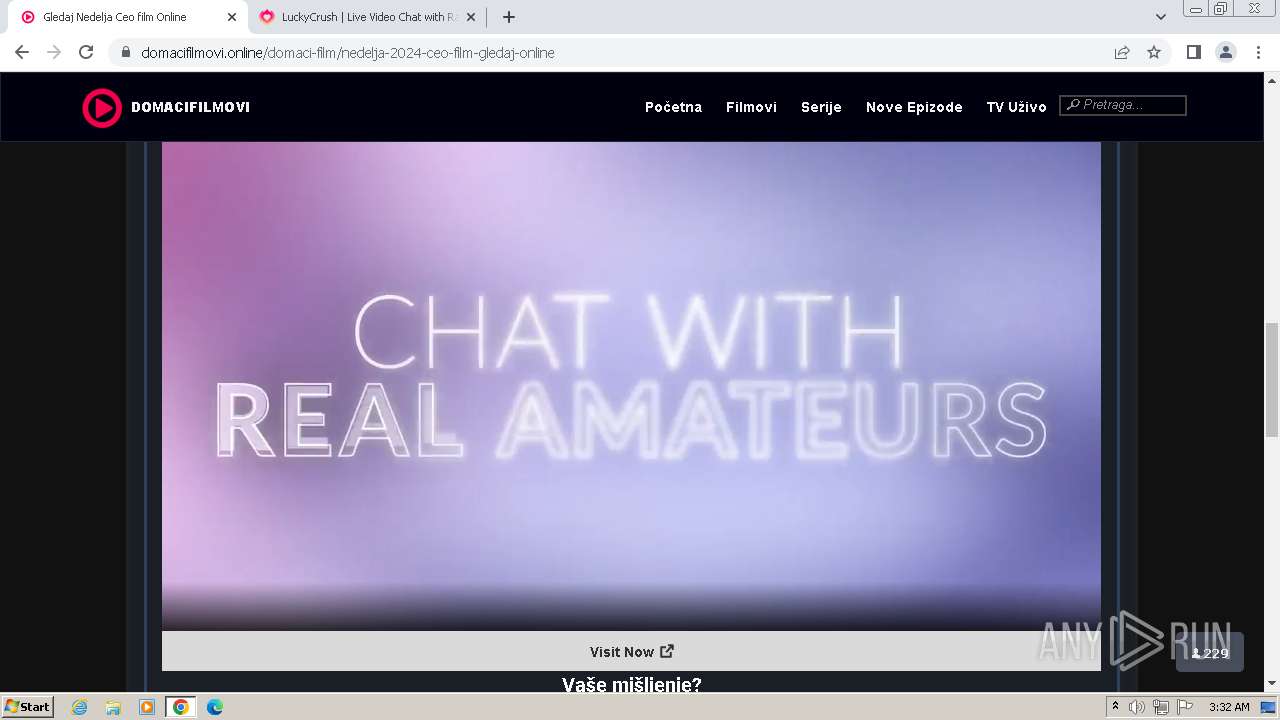The width and height of the screenshot is (1280, 720).
Task: Click the Pretraga search field
Action: click(1123, 105)
